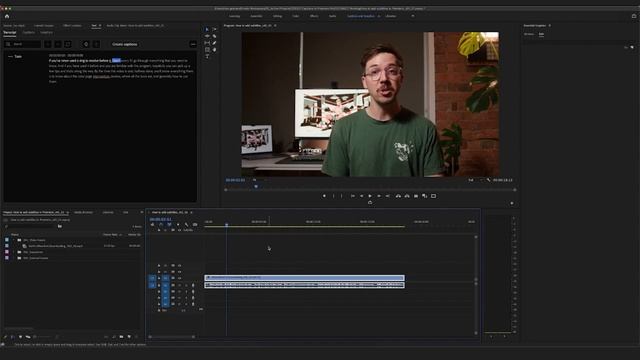Viewport: 640px width, 360px height.
Task: Open the Effect Controls panel tab
Action: (72, 25)
